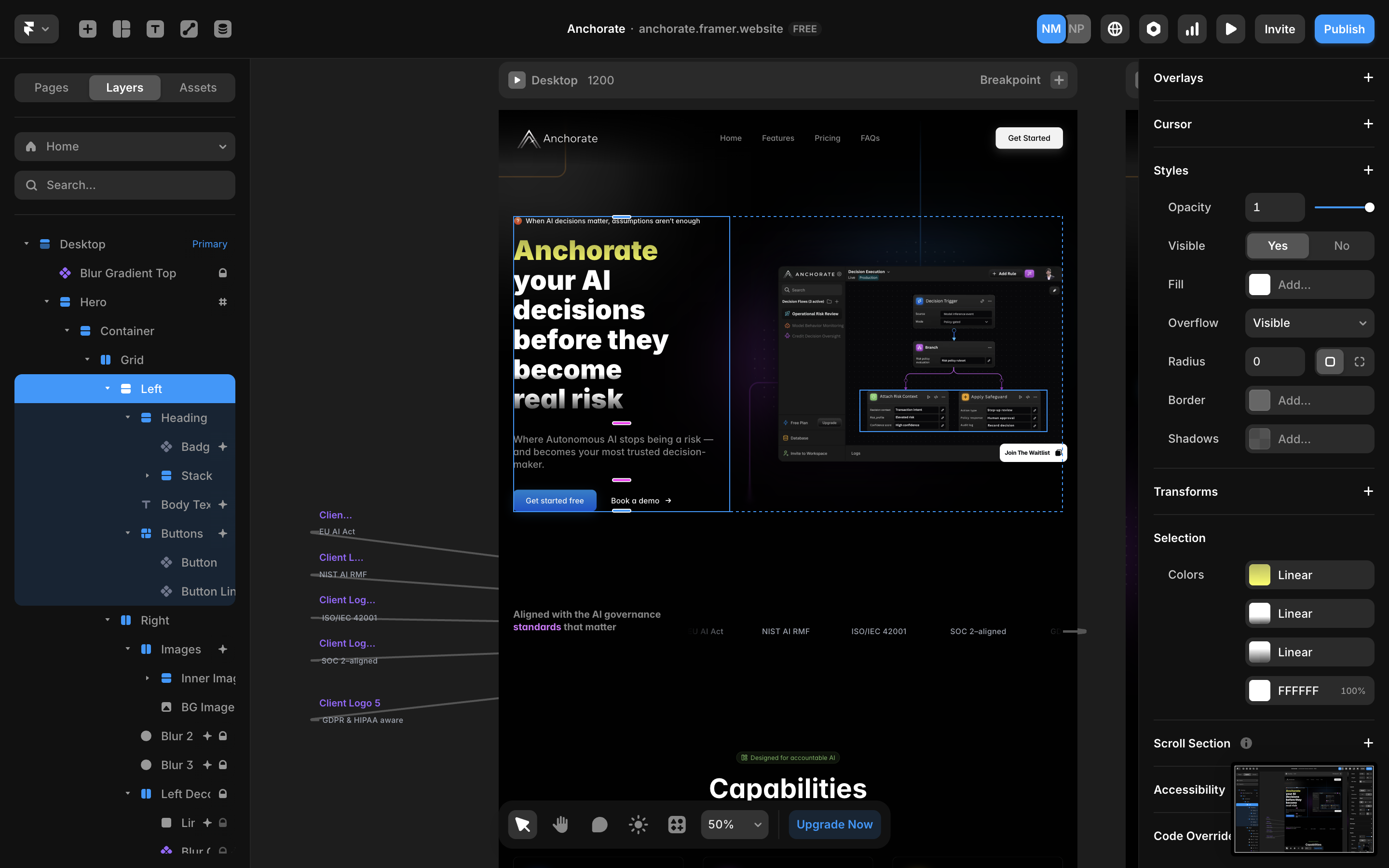The height and width of the screenshot is (868, 1389).
Task: Open the CMS database icon
Action: tap(223, 29)
